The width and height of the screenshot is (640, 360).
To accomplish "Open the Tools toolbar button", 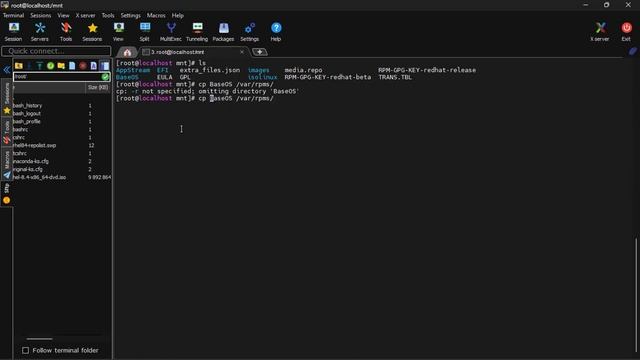I will 66,32.
